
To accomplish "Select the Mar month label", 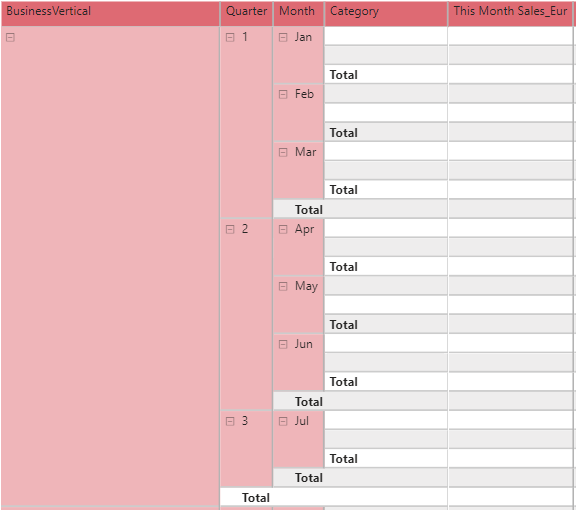I will click(305, 152).
